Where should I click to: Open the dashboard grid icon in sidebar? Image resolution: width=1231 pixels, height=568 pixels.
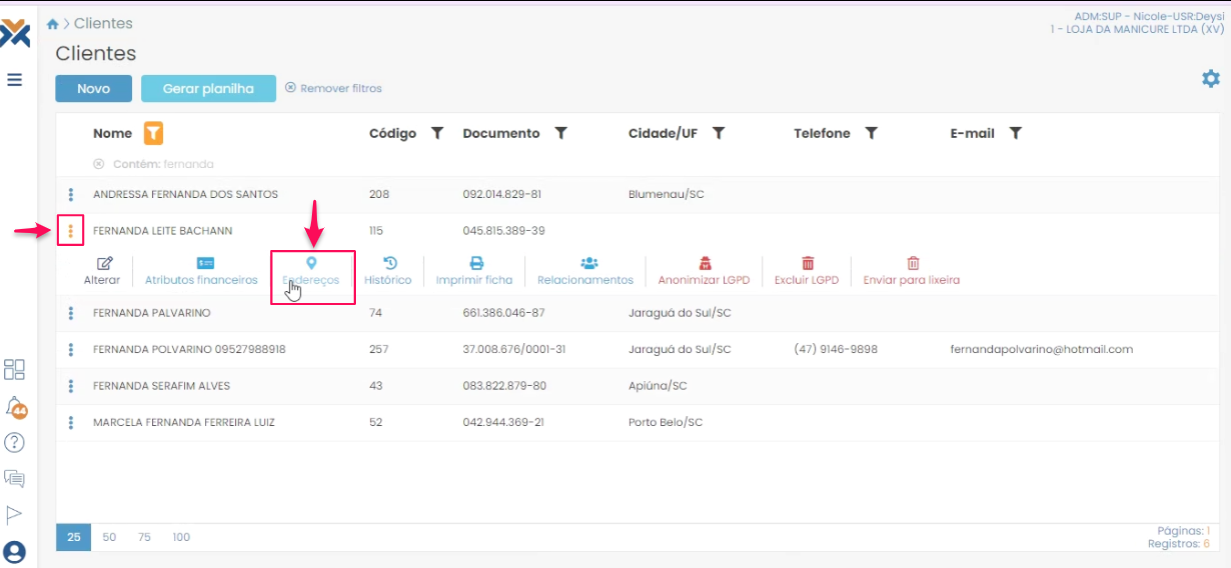(14, 369)
